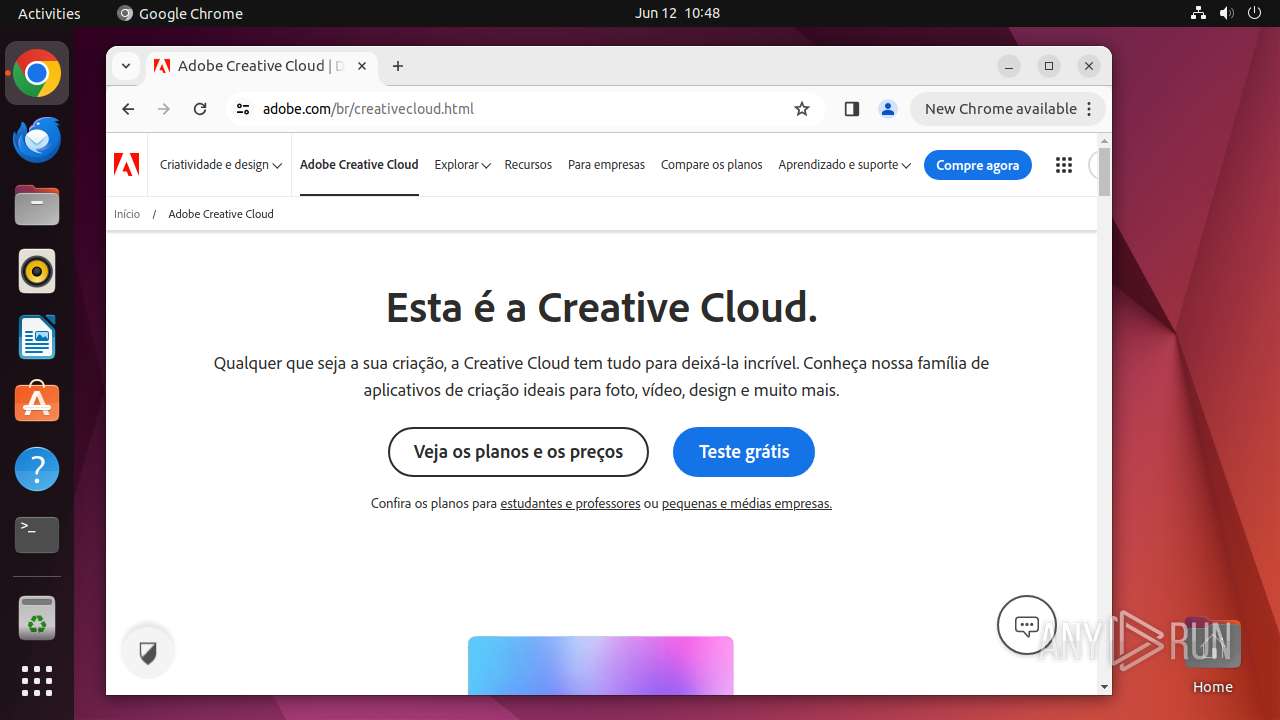Open the power icon in system tray
The width and height of the screenshot is (1280, 720).
click(1254, 13)
